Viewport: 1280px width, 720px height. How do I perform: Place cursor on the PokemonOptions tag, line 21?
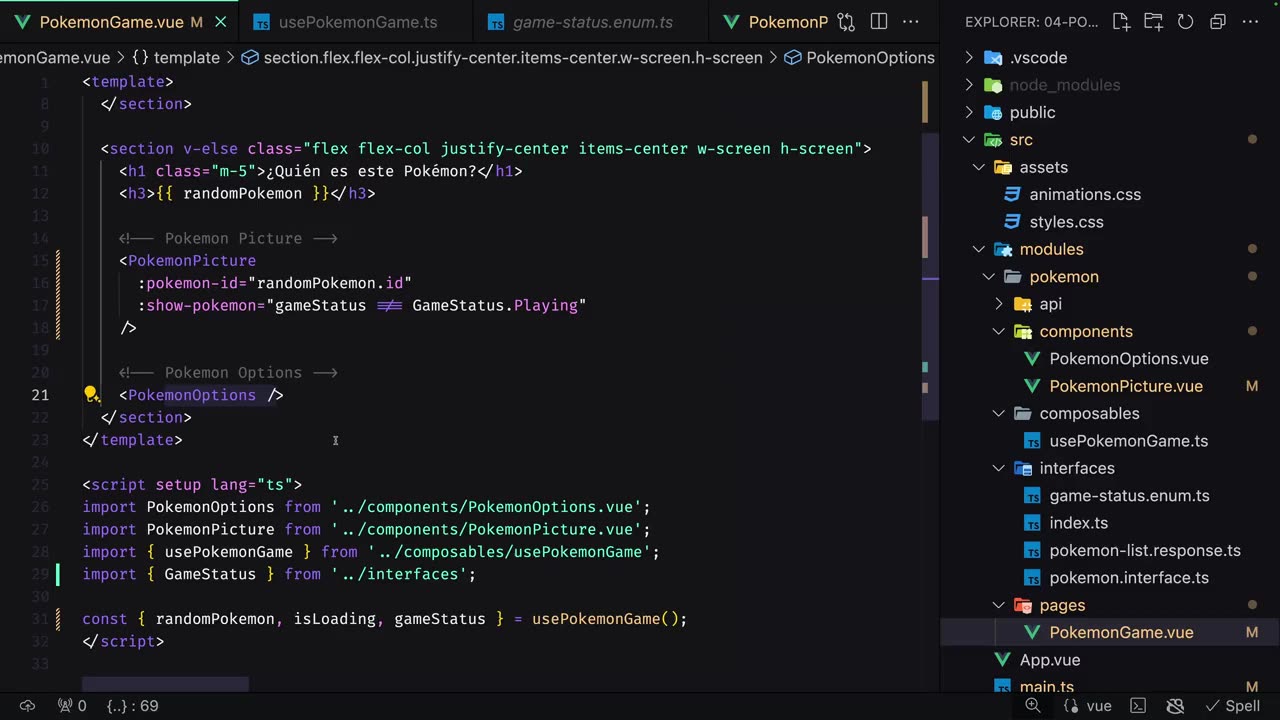click(192, 395)
